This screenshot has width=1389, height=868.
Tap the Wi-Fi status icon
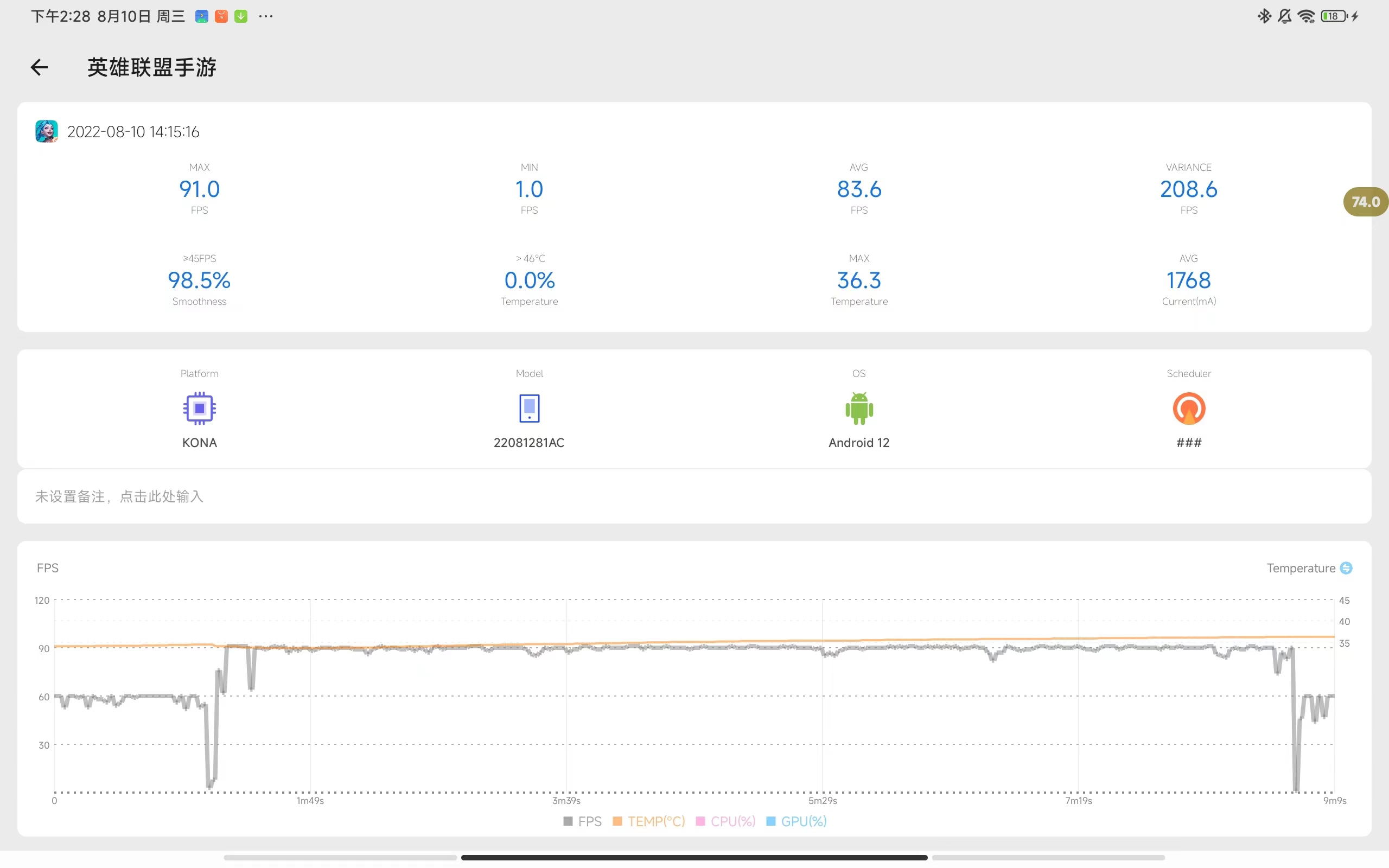[x=1307, y=16]
